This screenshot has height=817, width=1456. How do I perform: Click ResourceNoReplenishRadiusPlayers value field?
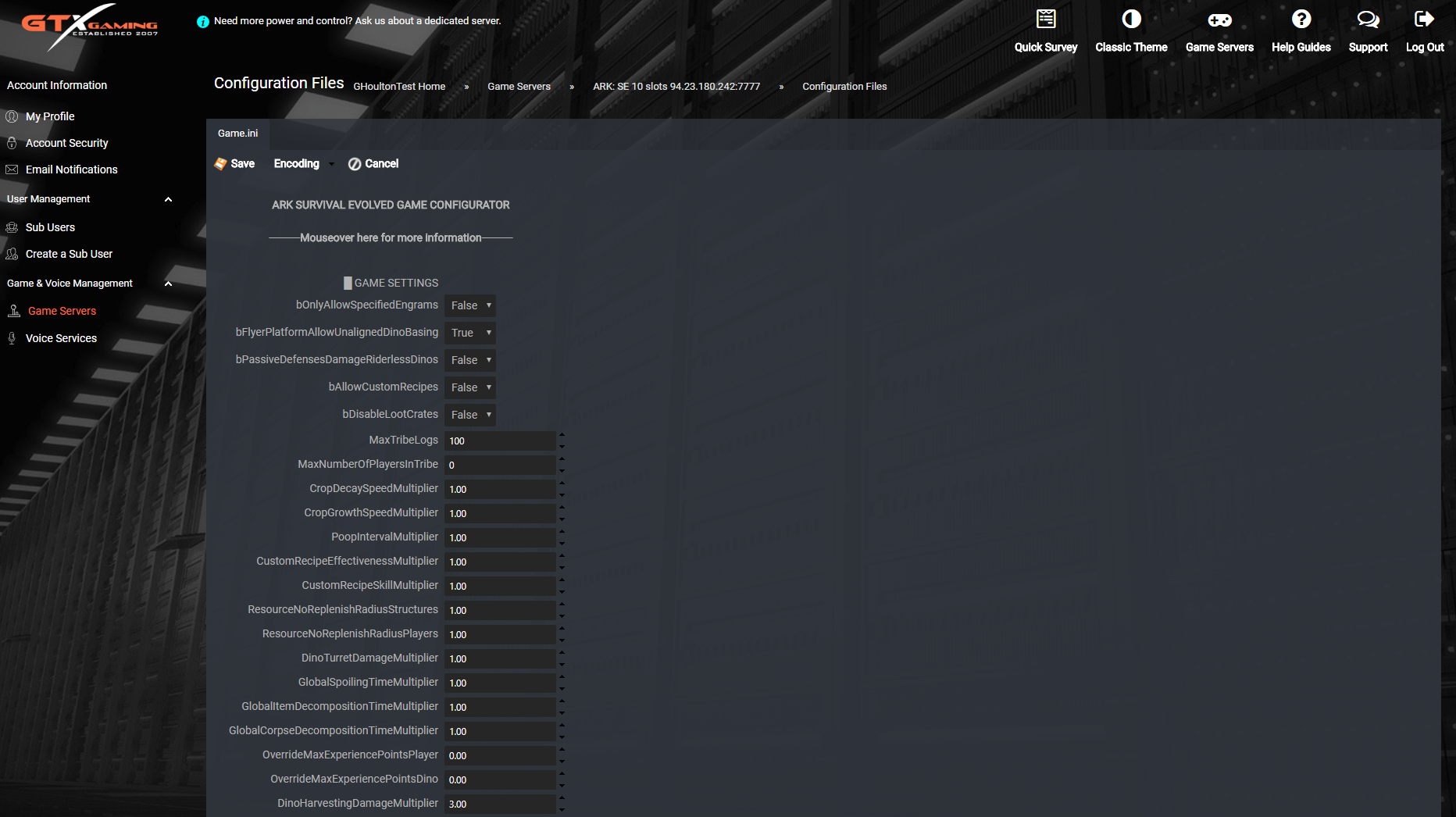coord(500,635)
